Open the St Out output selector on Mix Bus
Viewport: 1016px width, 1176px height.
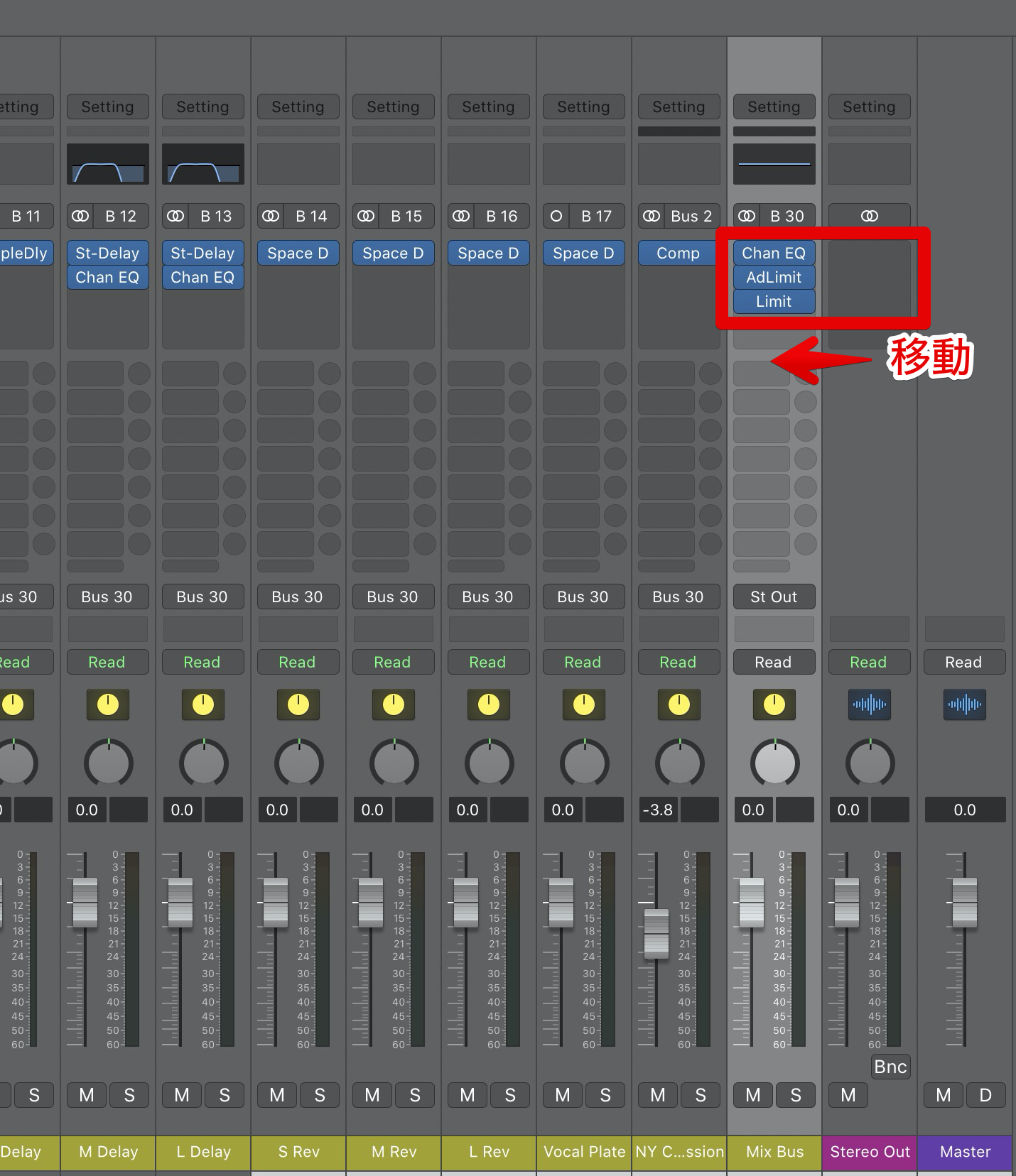[x=774, y=597]
